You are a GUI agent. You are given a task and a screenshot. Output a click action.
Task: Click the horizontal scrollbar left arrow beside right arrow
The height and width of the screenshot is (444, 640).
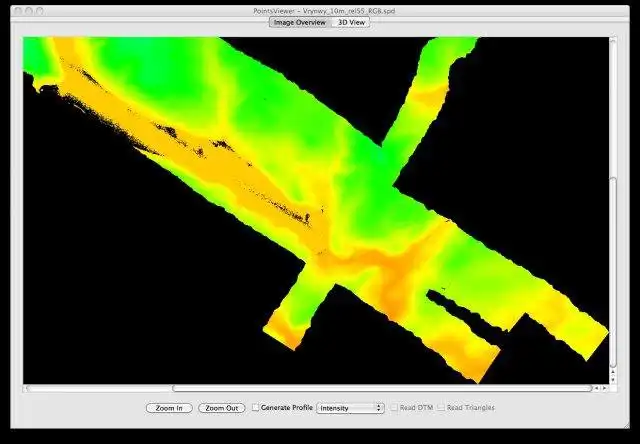pyautogui.click(x=597, y=388)
